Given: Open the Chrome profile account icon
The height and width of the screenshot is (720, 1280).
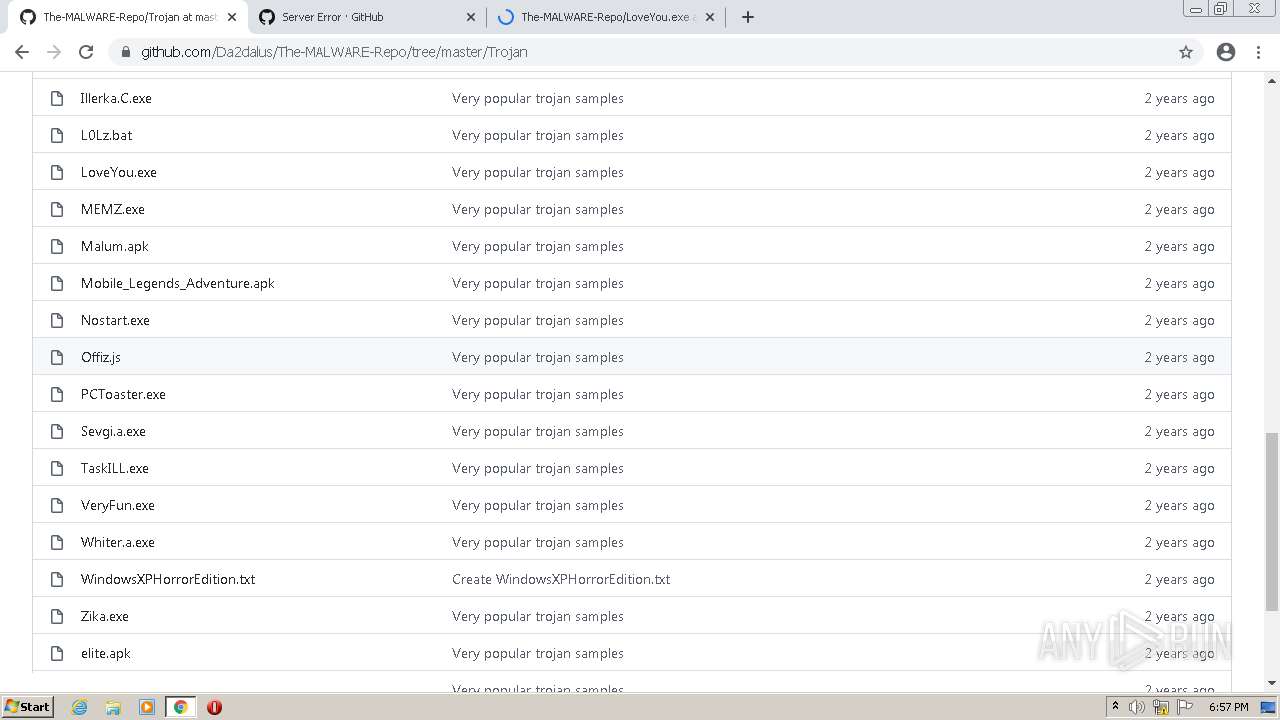Looking at the screenshot, I should click(1226, 52).
